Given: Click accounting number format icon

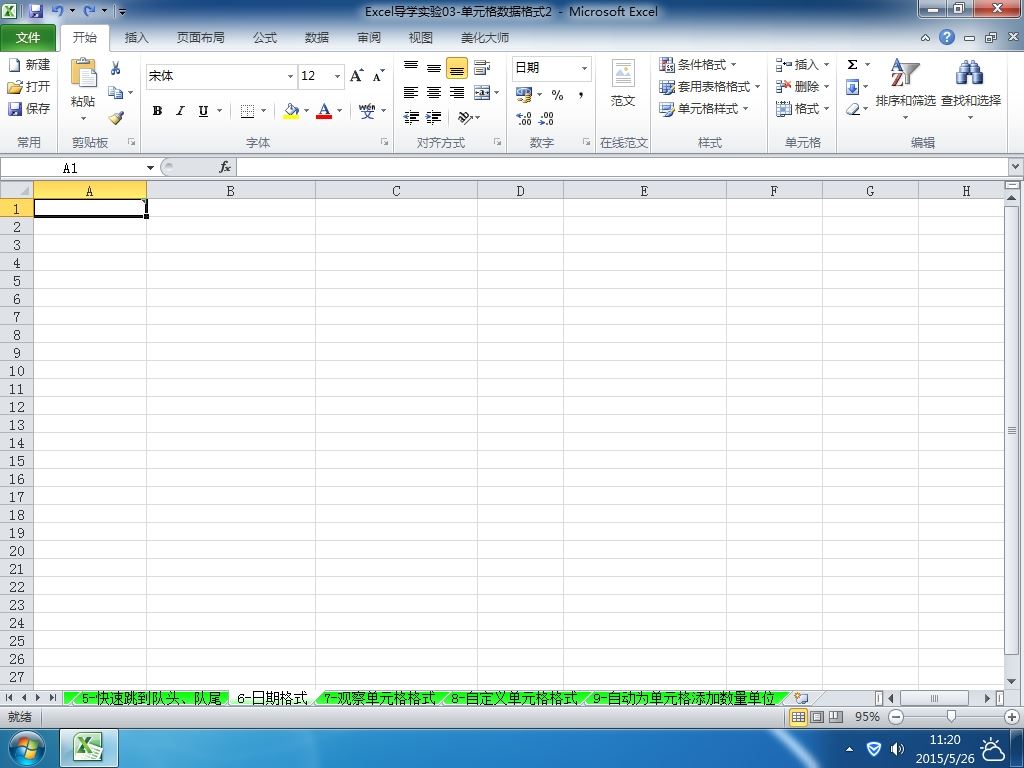Looking at the screenshot, I should [x=524, y=95].
